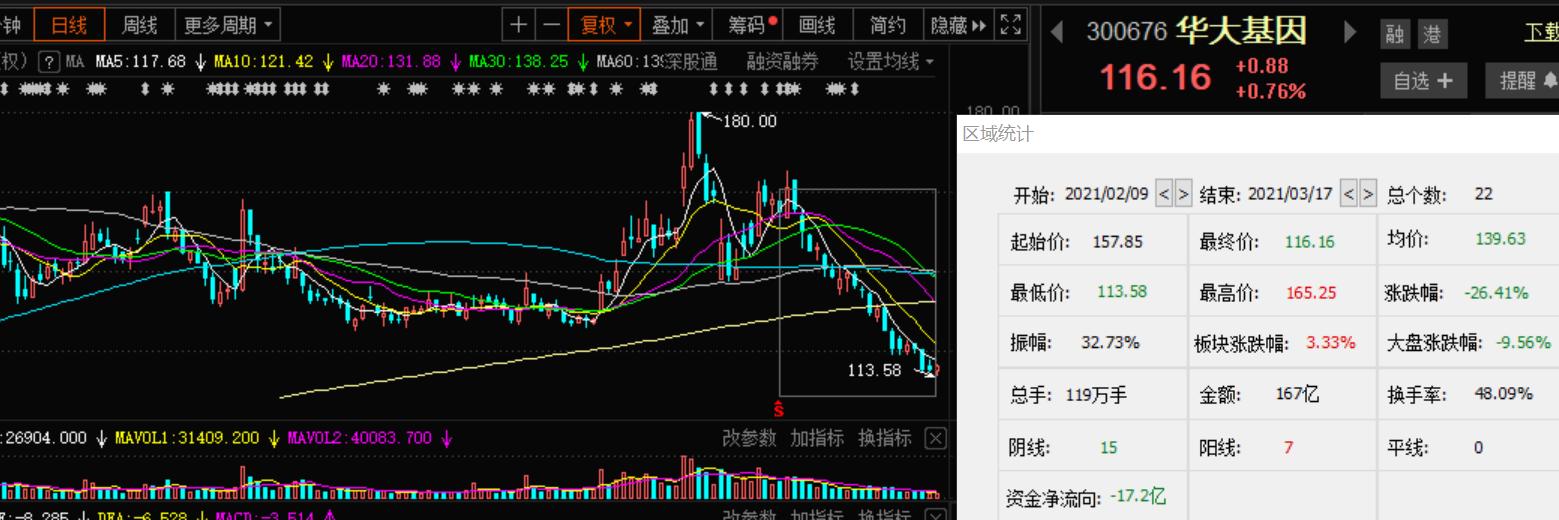Click green MA30:138.25 indicator label
The height and width of the screenshot is (520, 1559).
tap(518, 62)
